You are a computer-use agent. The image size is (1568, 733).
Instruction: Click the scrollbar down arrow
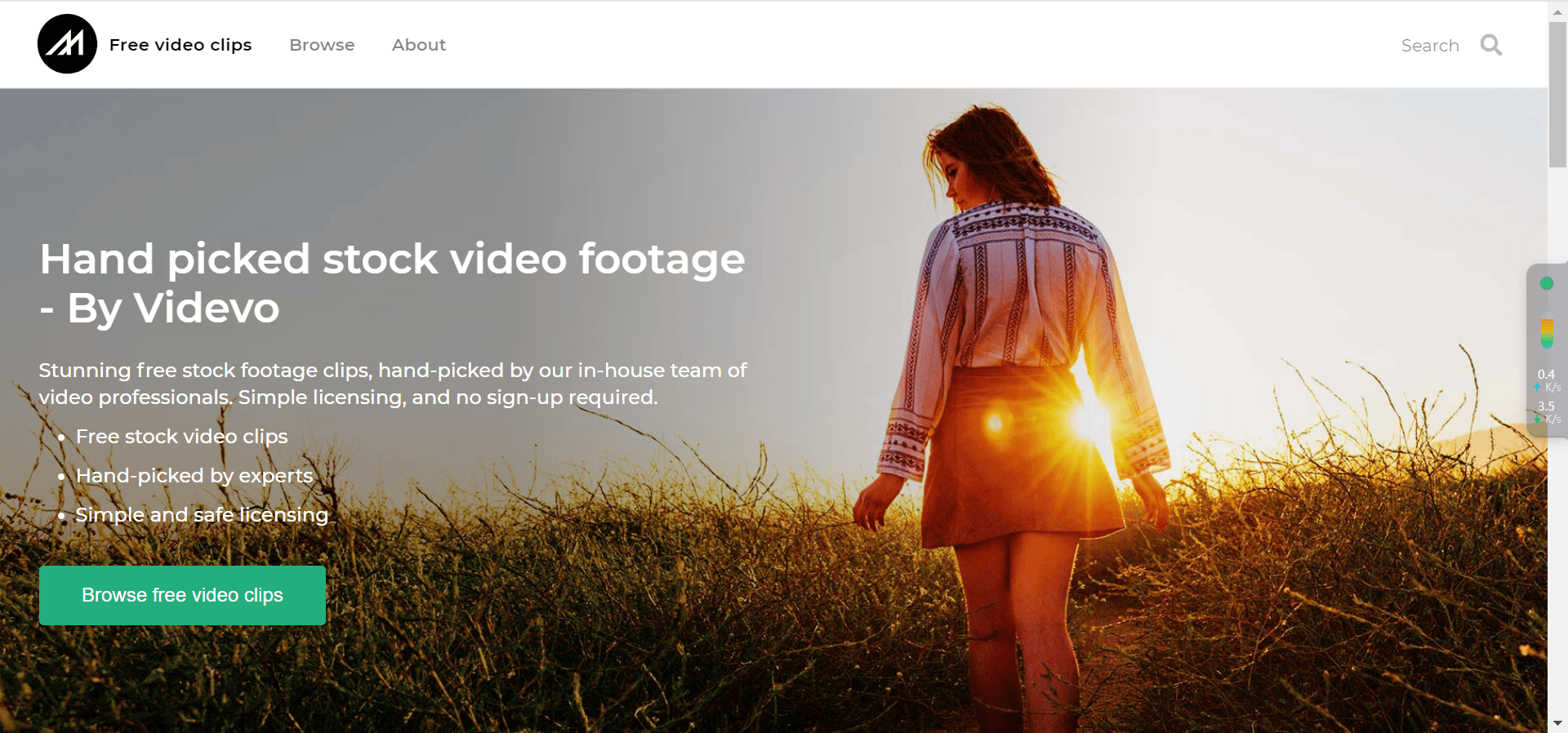point(1557,723)
